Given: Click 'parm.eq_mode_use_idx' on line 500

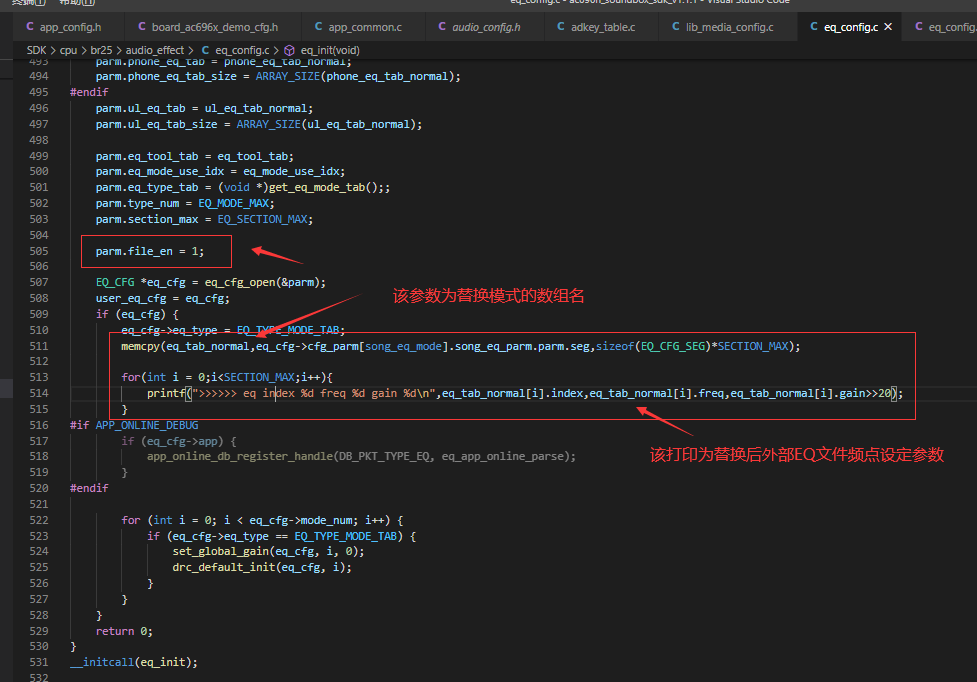Looking at the screenshot, I should [160, 171].
